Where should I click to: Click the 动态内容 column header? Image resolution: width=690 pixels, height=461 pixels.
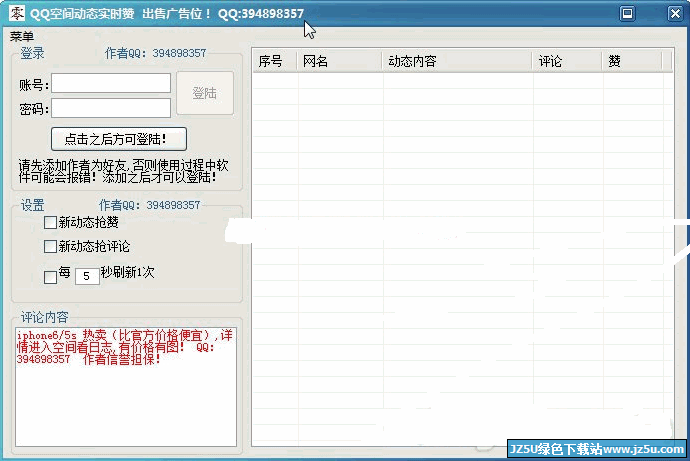coord(457,61)
